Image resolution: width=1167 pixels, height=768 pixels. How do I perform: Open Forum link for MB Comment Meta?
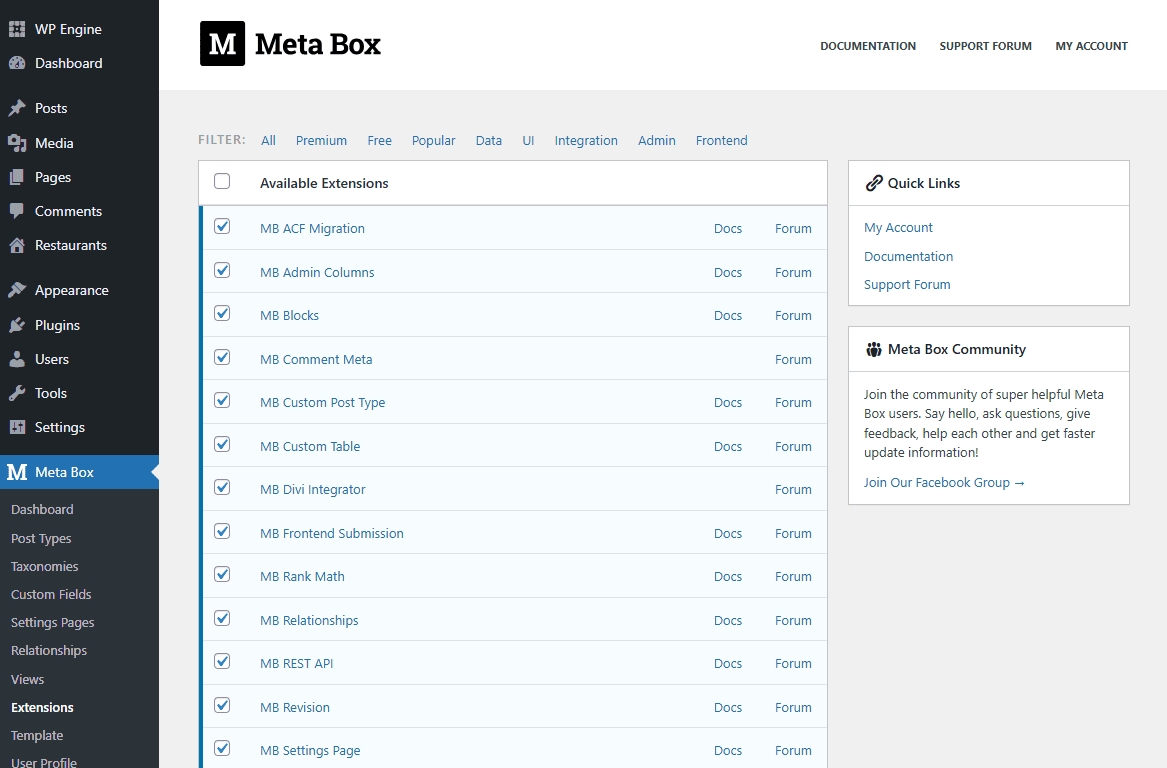[793, 360]
